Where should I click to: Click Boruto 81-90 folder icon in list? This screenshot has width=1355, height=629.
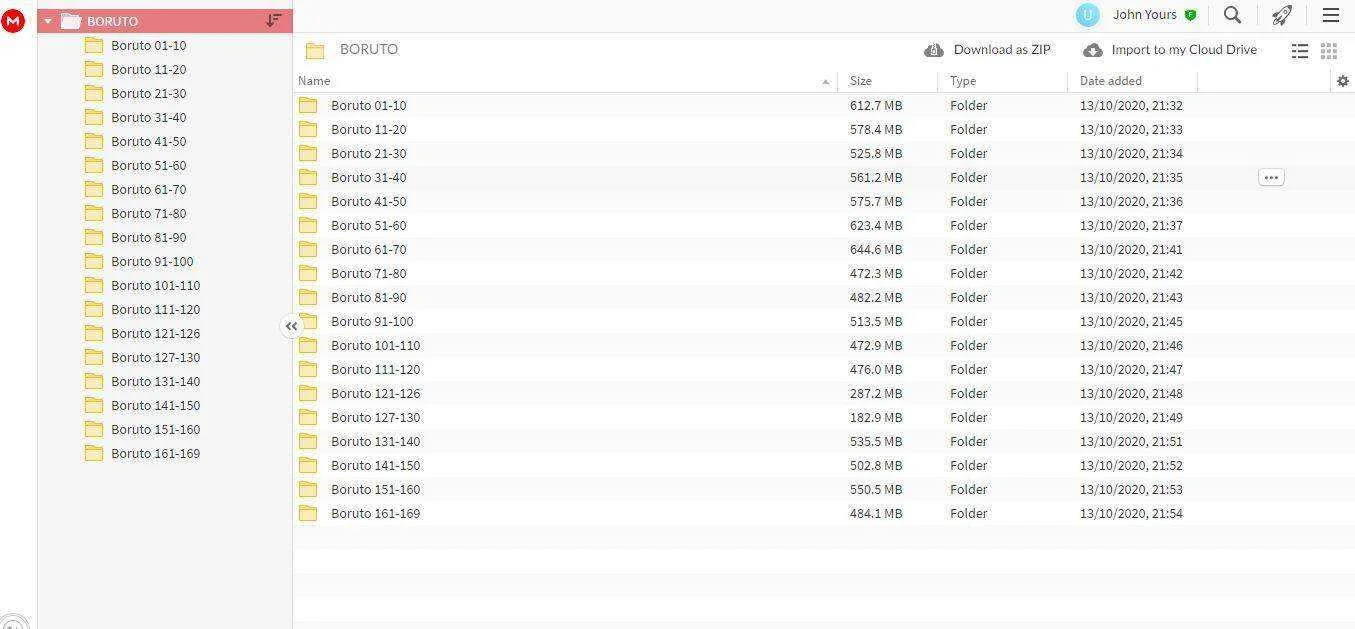(x=308, y=297)
